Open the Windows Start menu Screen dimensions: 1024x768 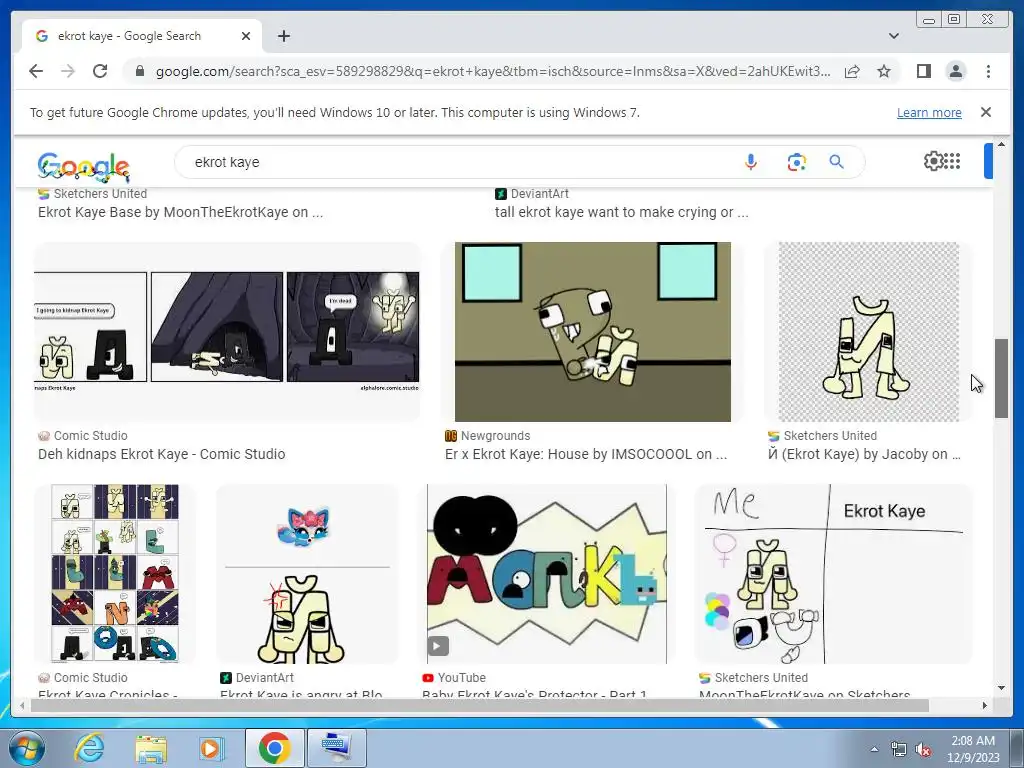pyautogui.click(x=26, y=748)
